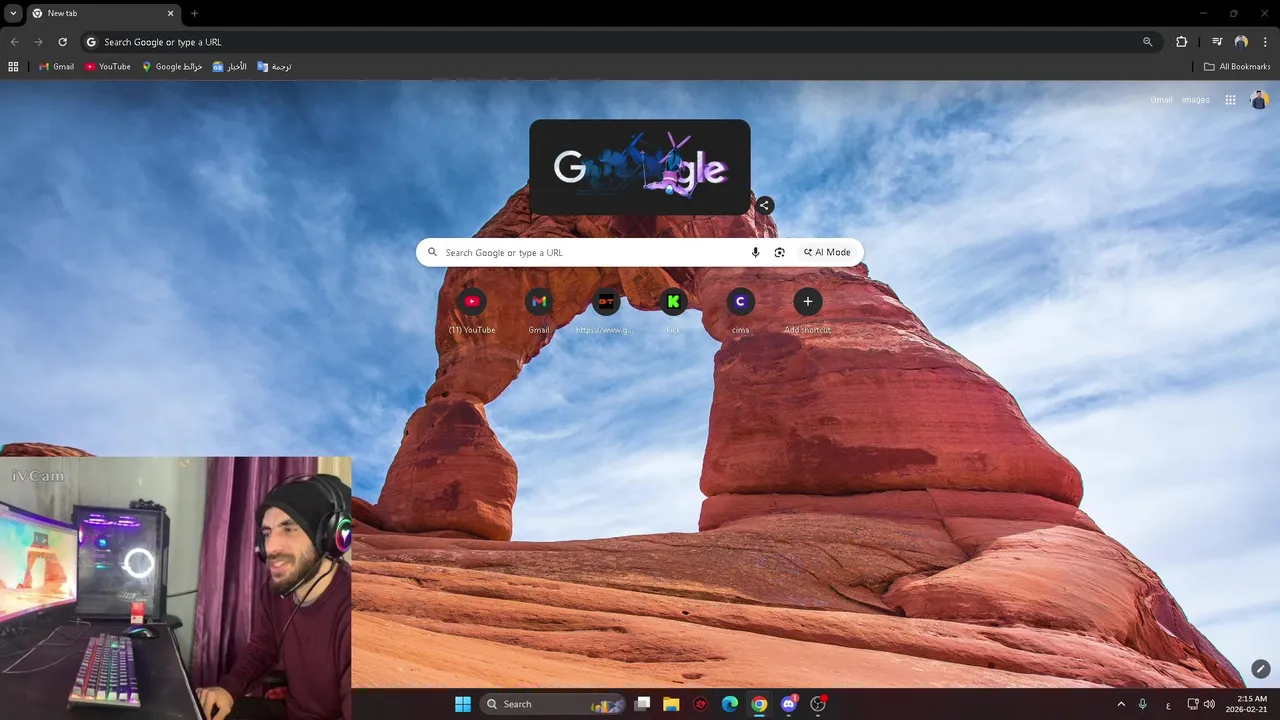1280x720 pixels.
Task: Share the Google doodle
Action: point(764,205)
